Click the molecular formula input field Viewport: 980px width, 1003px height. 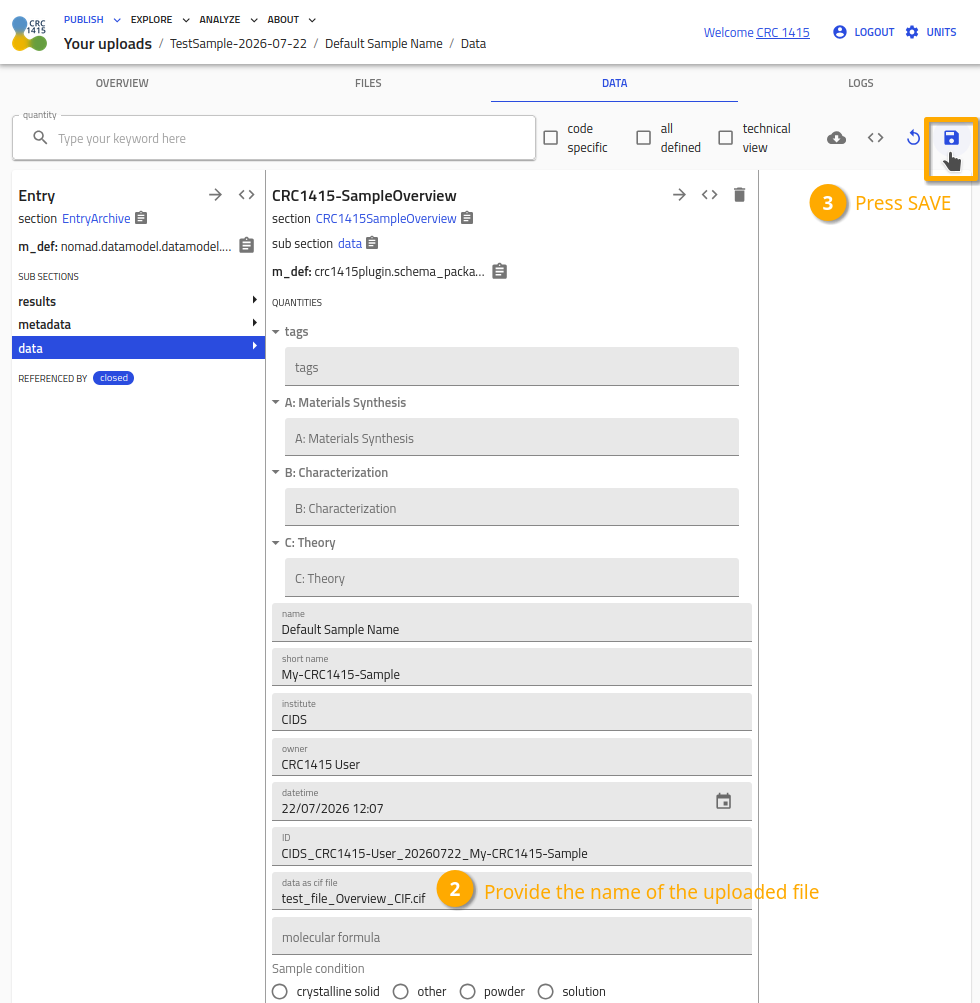click(512, 936)
